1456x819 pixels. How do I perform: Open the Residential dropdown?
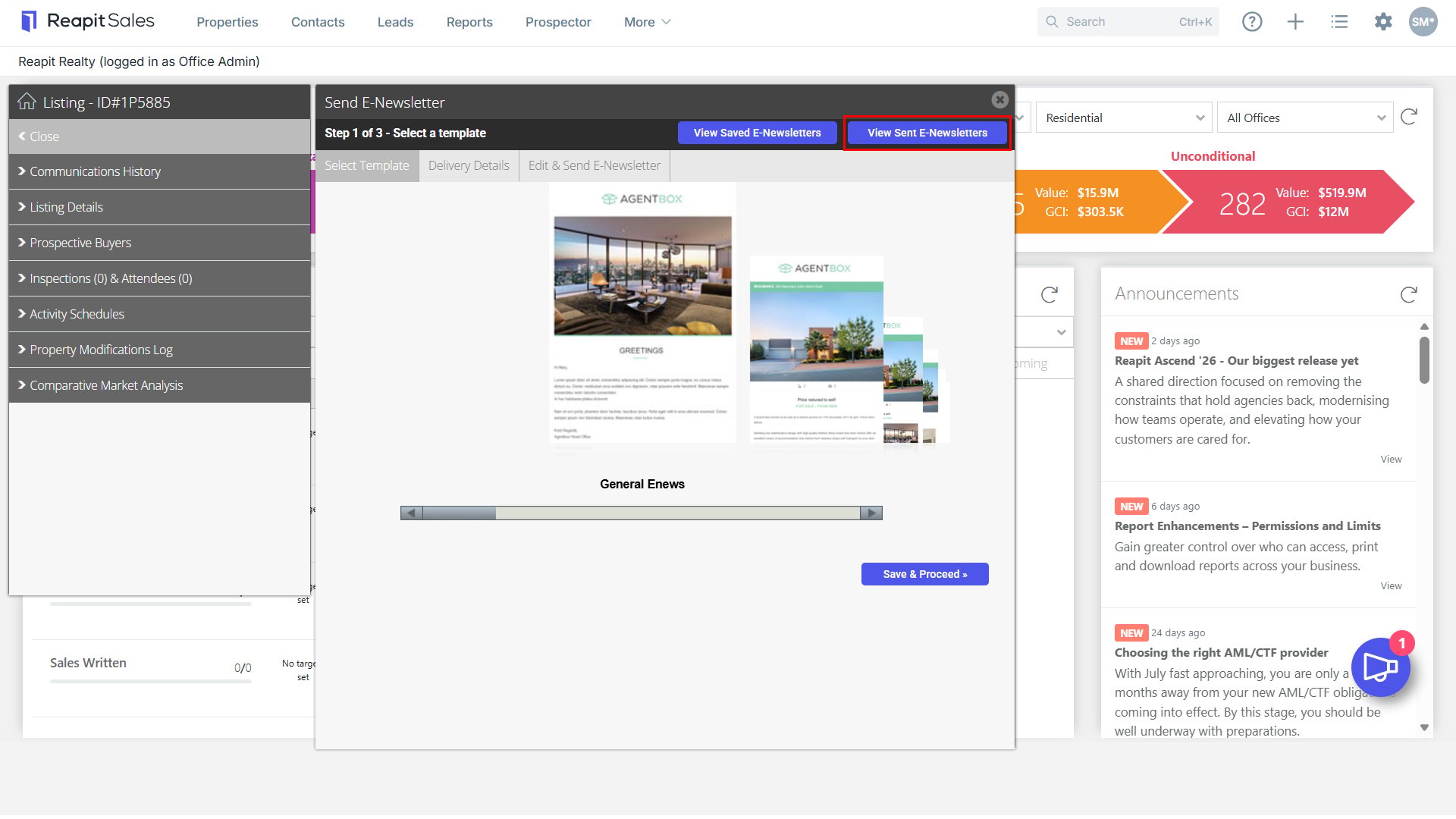[x=1124, y=118]
